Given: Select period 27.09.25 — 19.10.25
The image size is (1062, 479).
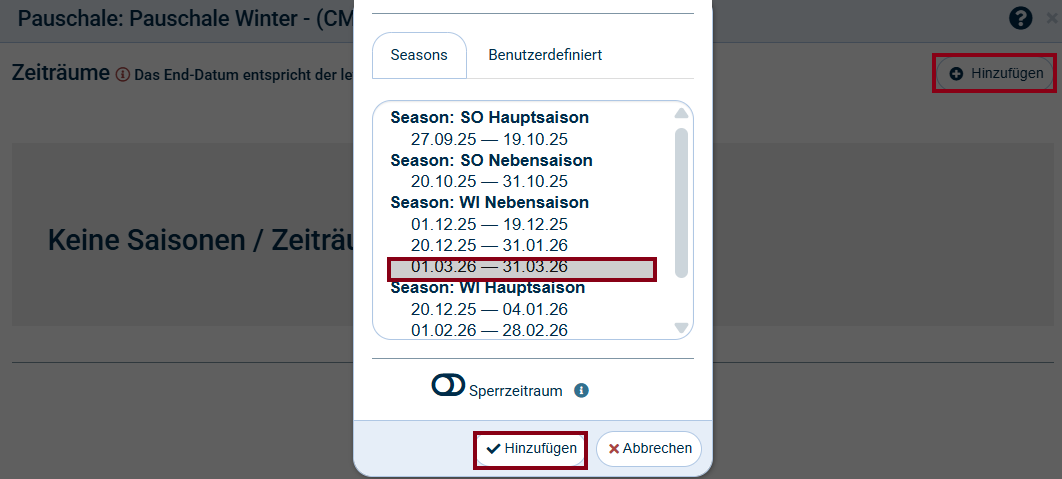Looking at the screenshot, I should [x=489, y=139].
